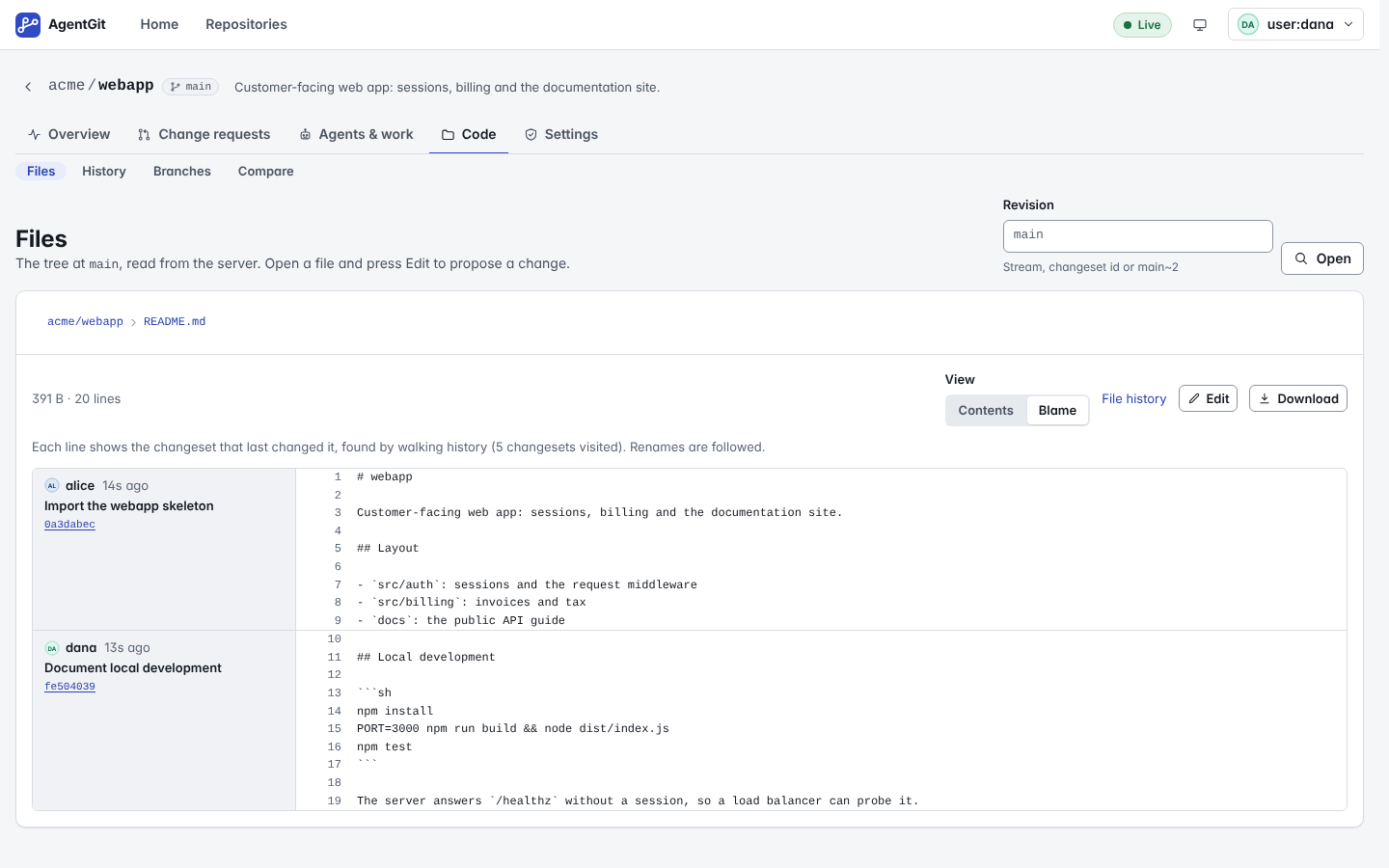Click 'Document local development' commit message
The width and height of the screenshot is (1389, 868).
pyautogui.click(x=133, y=667)
